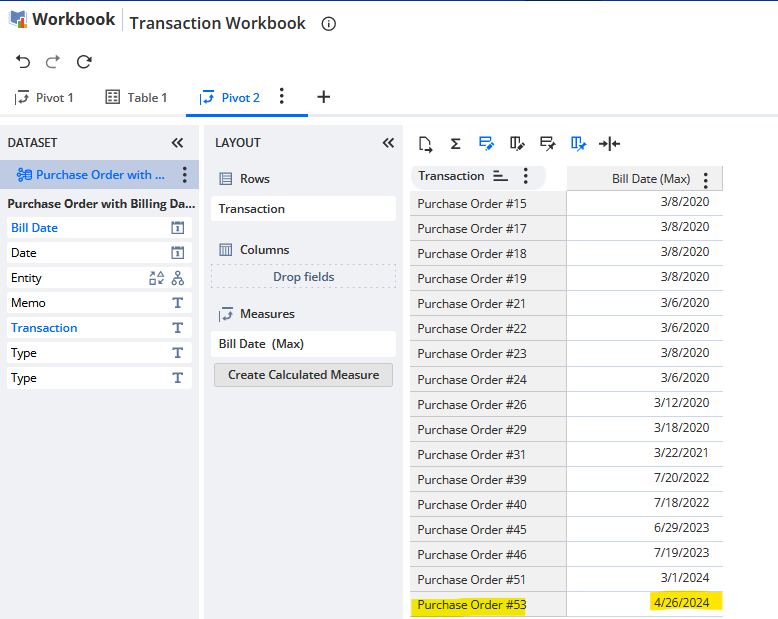
Task: Add a new workbook tab with plus
Action: click(324, 97)
